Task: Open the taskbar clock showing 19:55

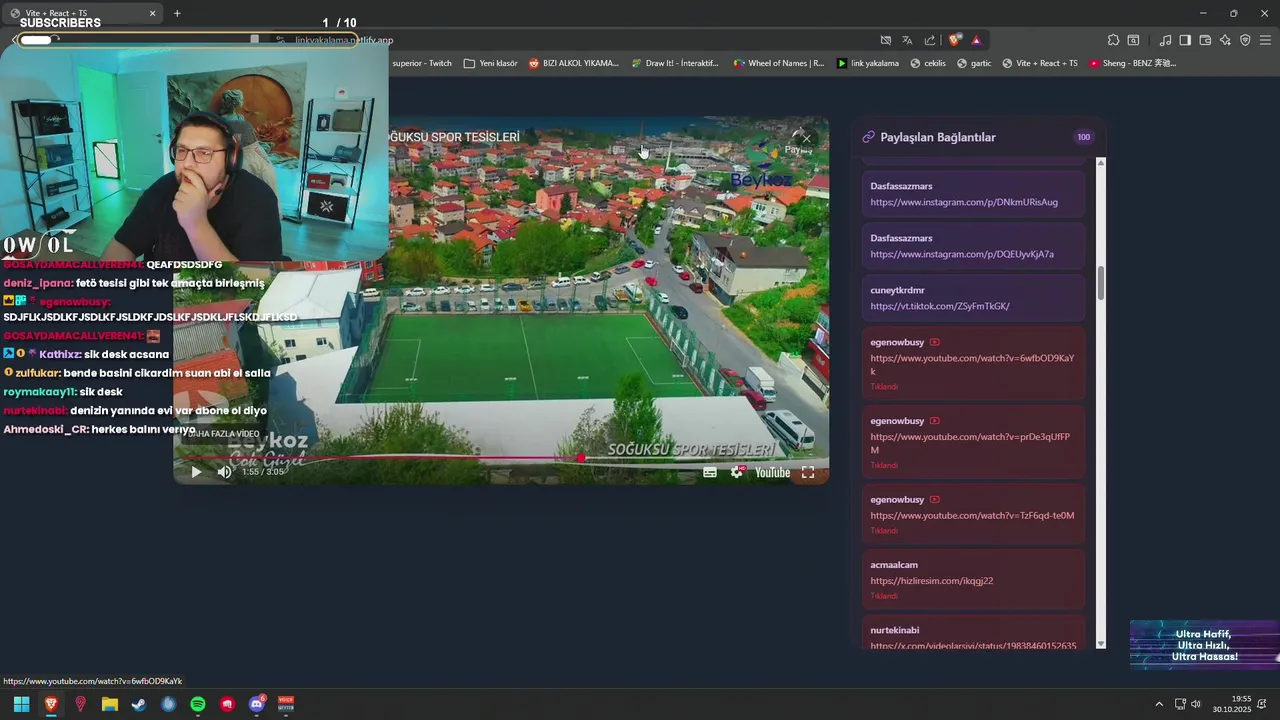Action: [1232, 704]
